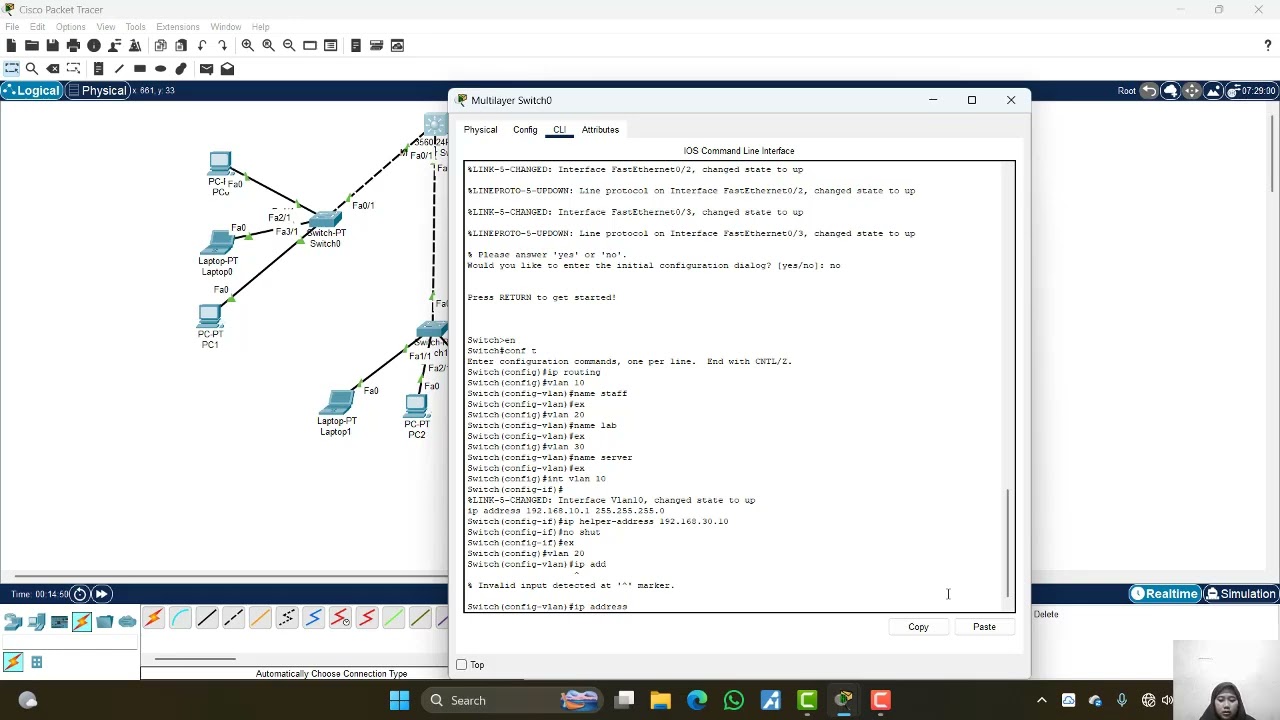Open Microsoft Edge from taskbar

(697, 700)
